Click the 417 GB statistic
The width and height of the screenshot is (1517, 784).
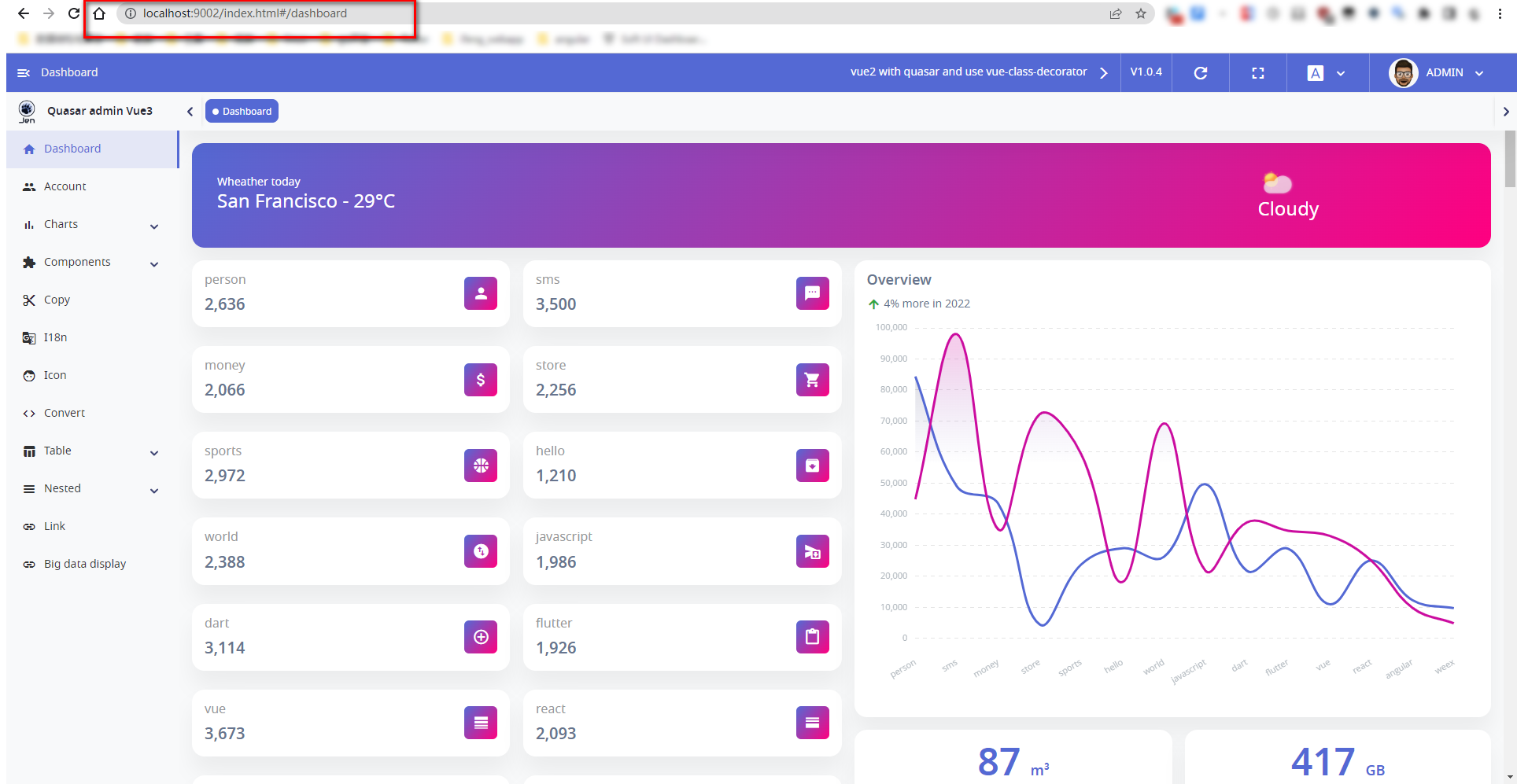click(1338, 762)
